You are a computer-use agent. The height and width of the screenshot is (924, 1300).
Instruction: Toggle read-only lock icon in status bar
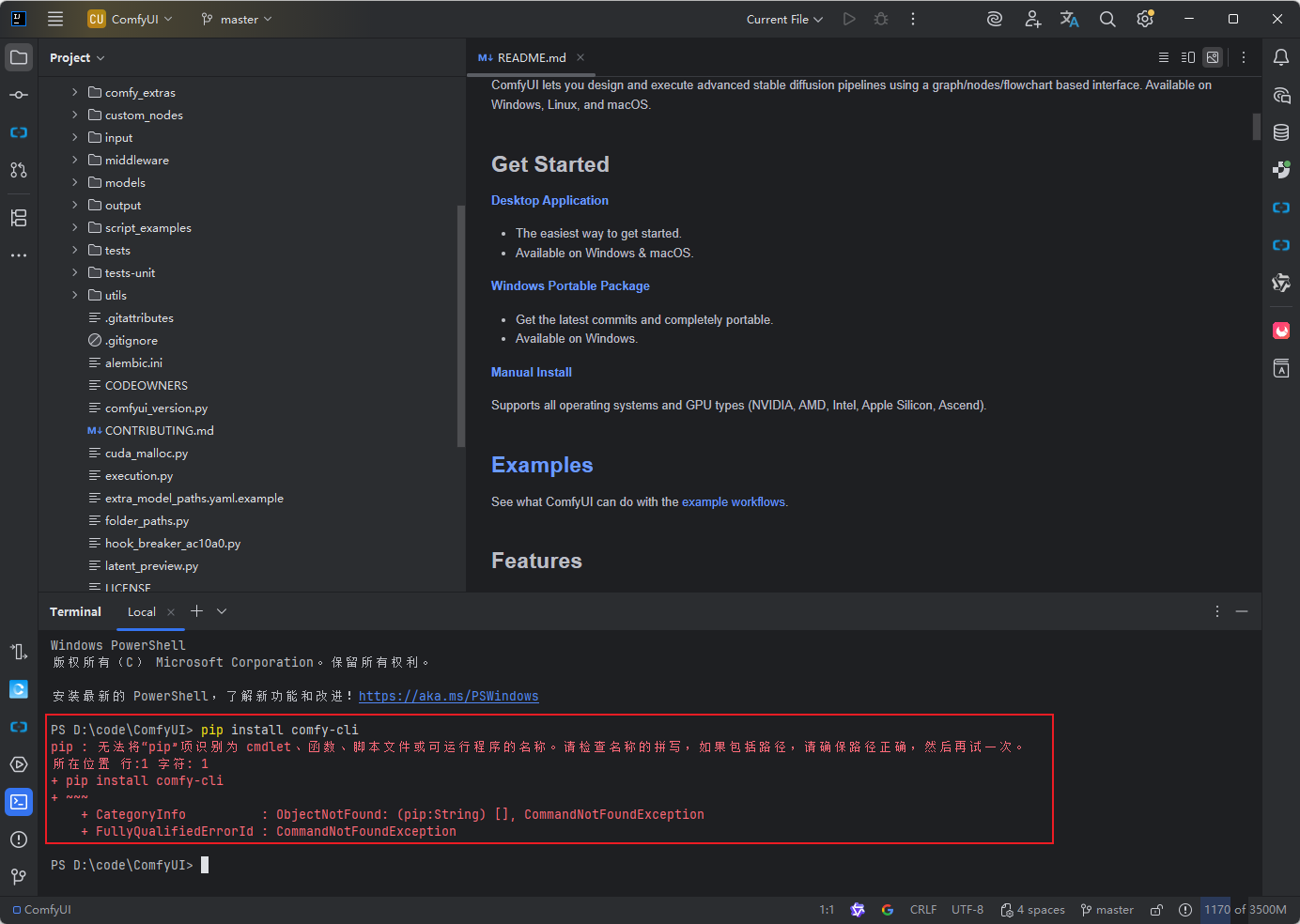[1157, 910]
